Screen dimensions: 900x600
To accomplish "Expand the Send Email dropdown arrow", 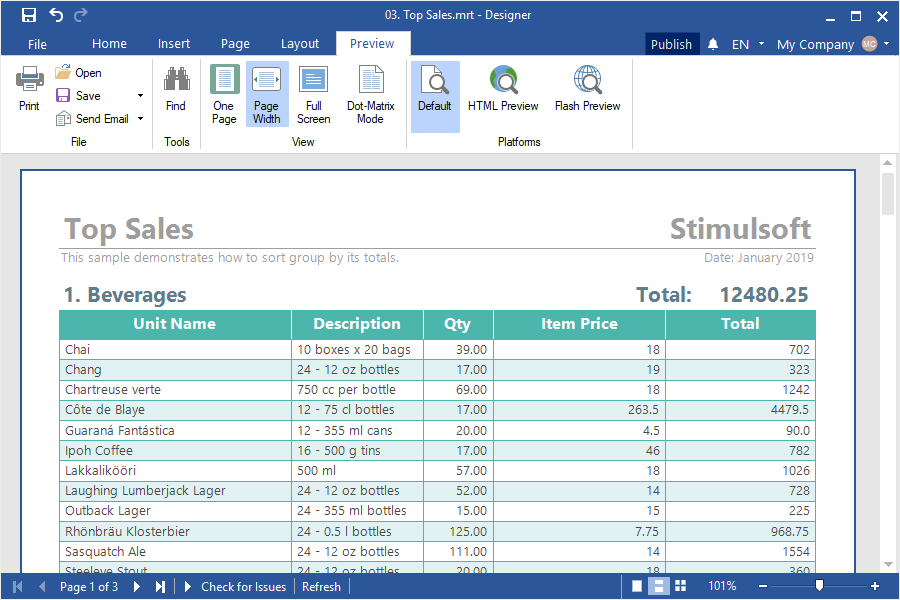I will [140, 119].
